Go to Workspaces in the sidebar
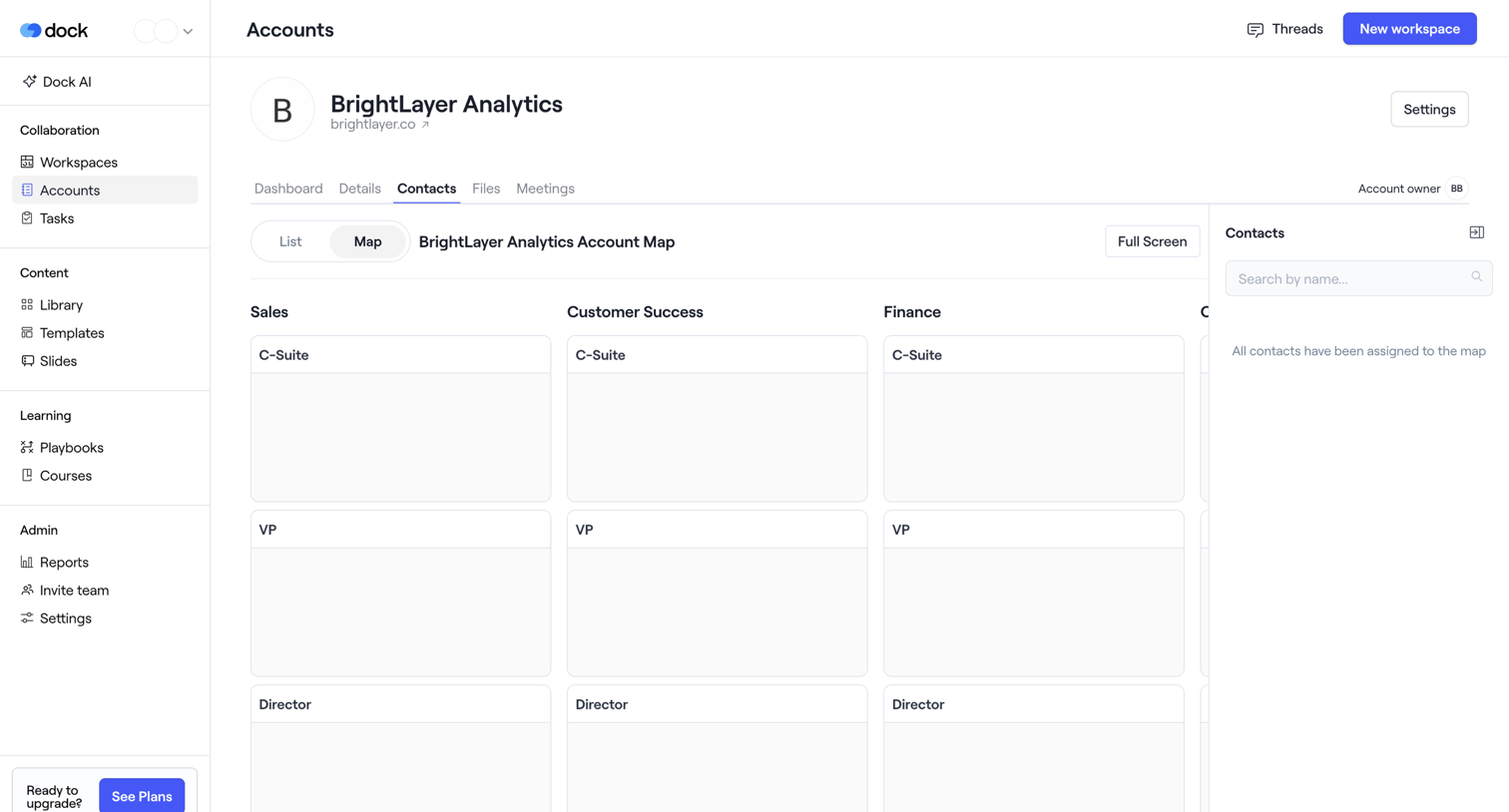Viewport: 1509px width, 812px height. point(105,162)
